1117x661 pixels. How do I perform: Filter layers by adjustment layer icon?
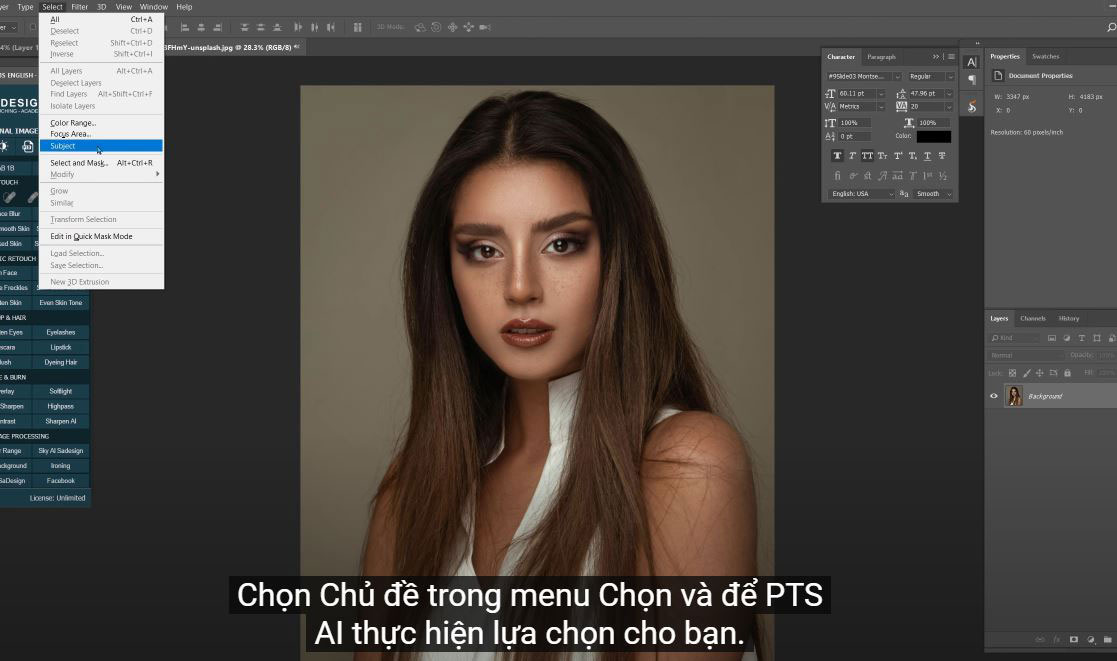pos(1066,338)
